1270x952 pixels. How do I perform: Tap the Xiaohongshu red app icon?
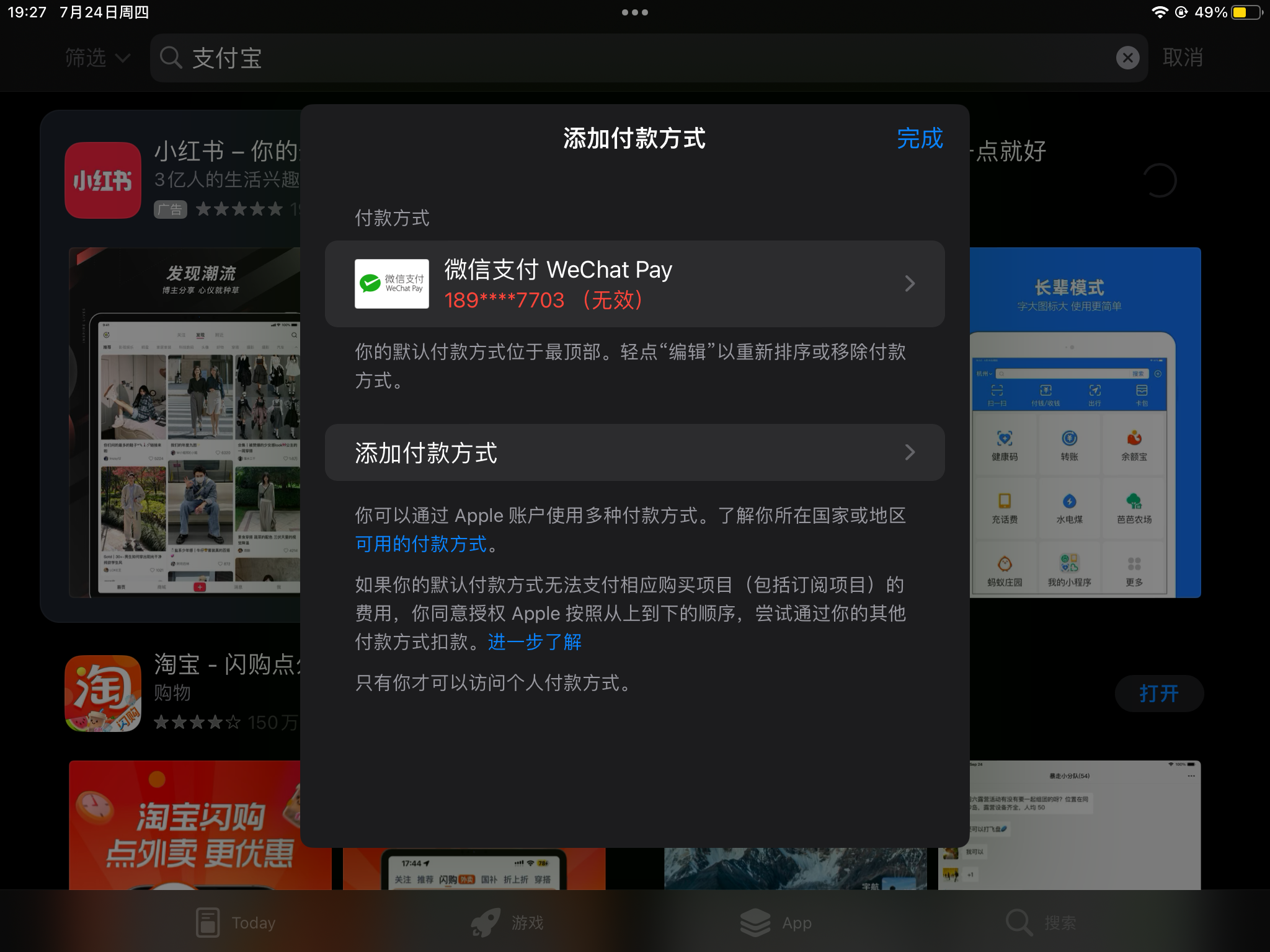[x=103, y=180]
